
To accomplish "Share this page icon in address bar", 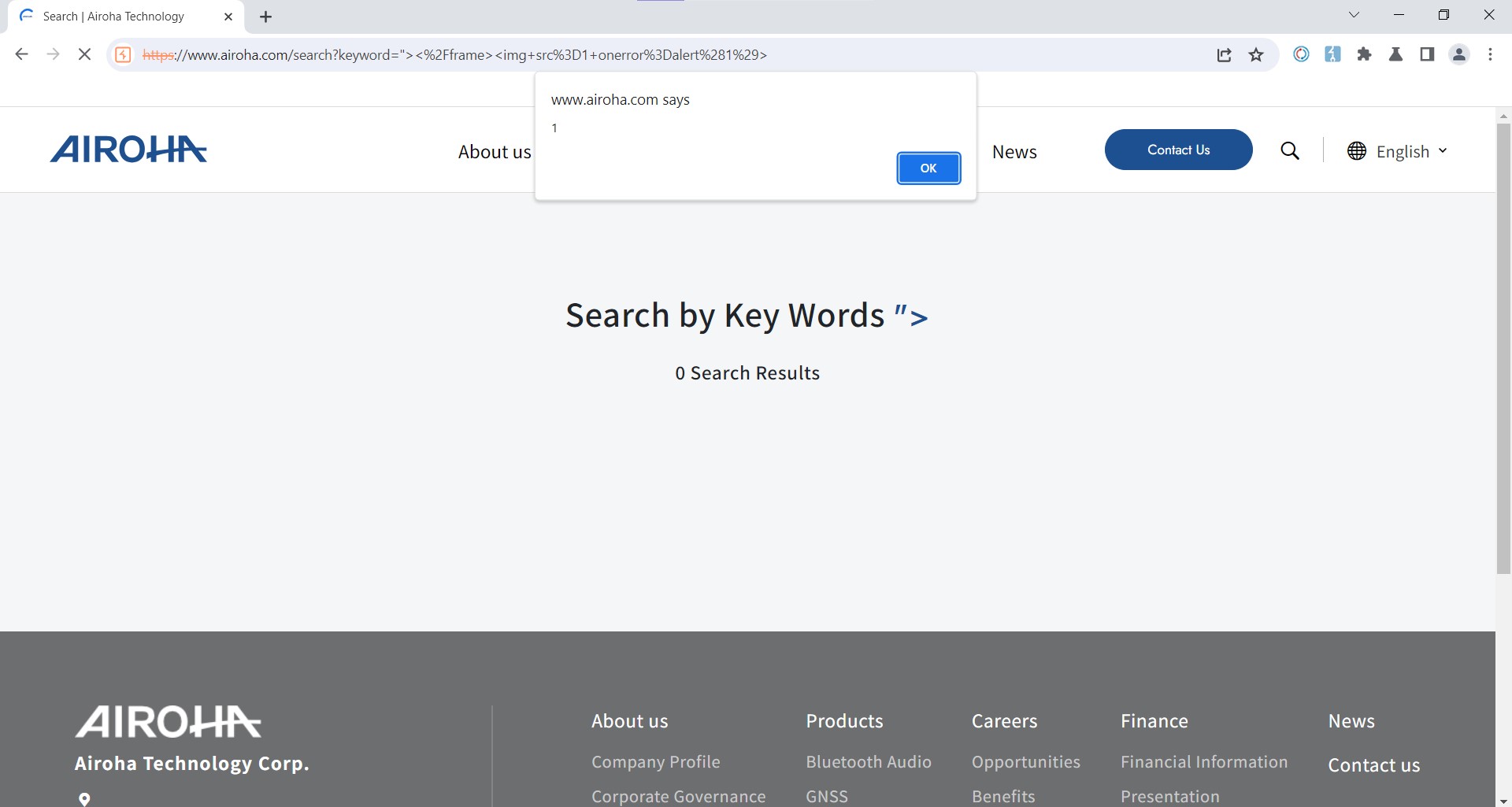I will [1224, 54].
